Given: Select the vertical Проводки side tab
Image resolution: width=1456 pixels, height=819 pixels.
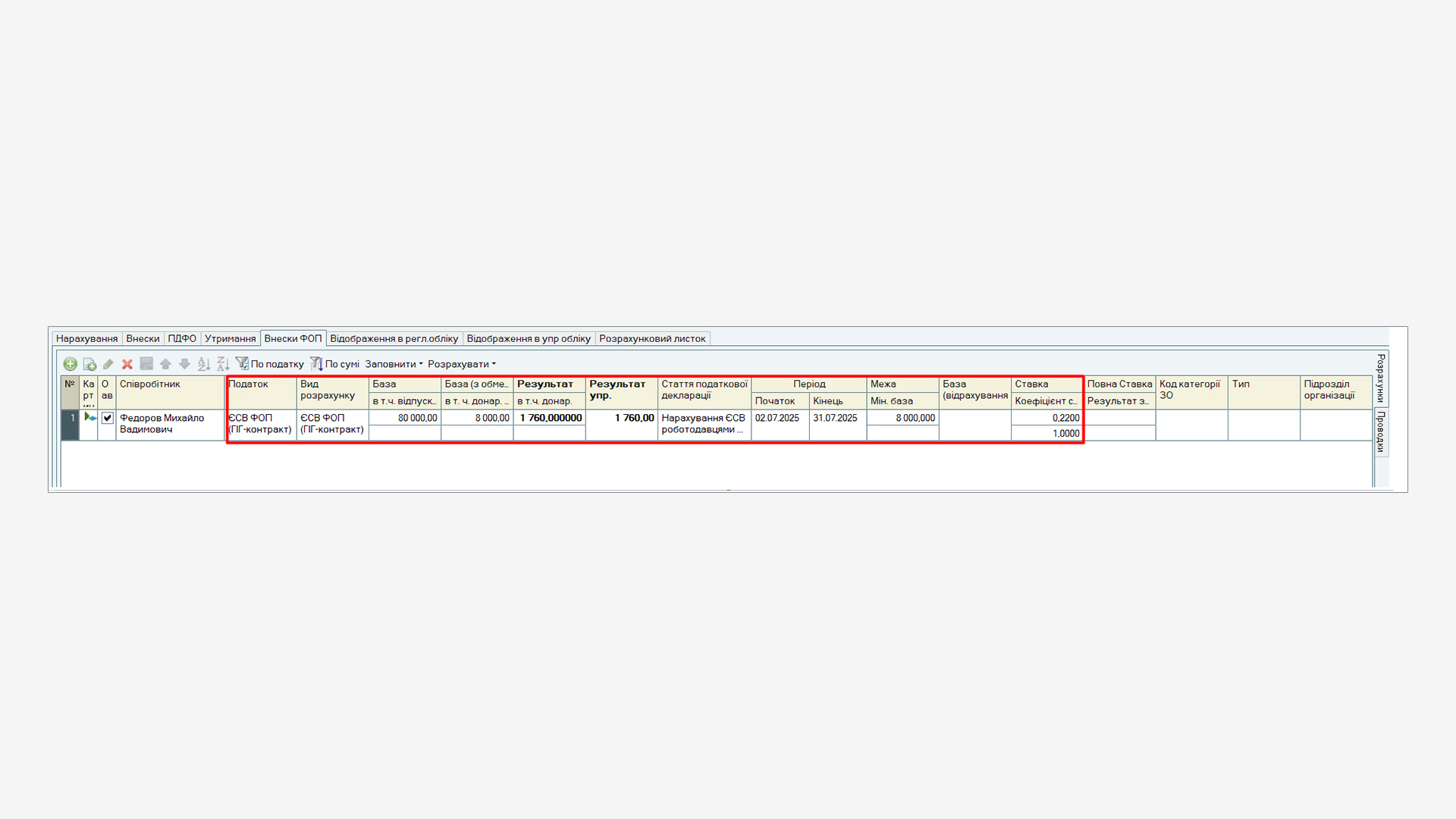Looking at the screenshot, I should click(1381, 432).
